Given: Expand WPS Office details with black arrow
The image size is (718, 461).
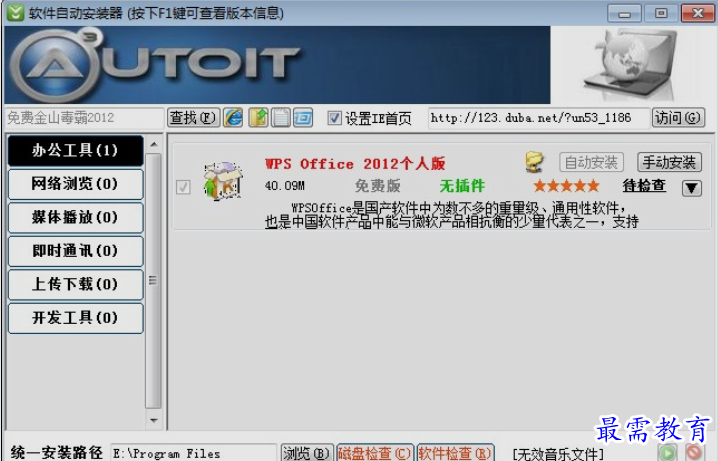Looking at the screenshot, I should [x=691, y=188].
